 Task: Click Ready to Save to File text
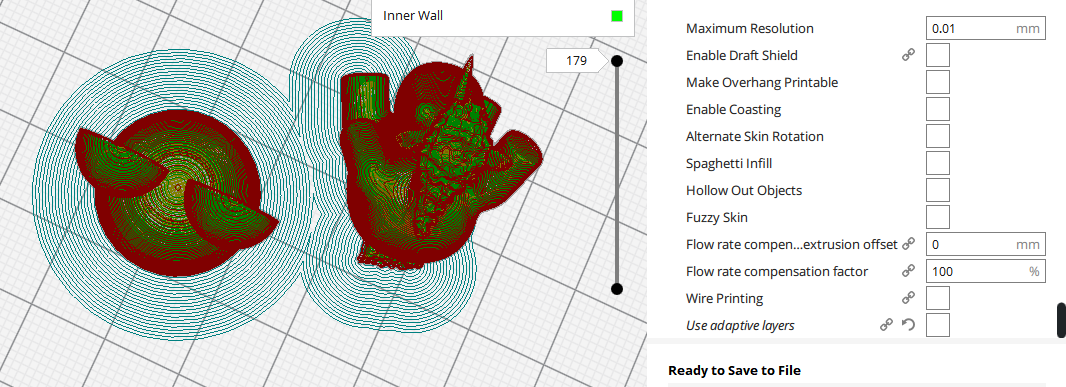coord(734,371)
